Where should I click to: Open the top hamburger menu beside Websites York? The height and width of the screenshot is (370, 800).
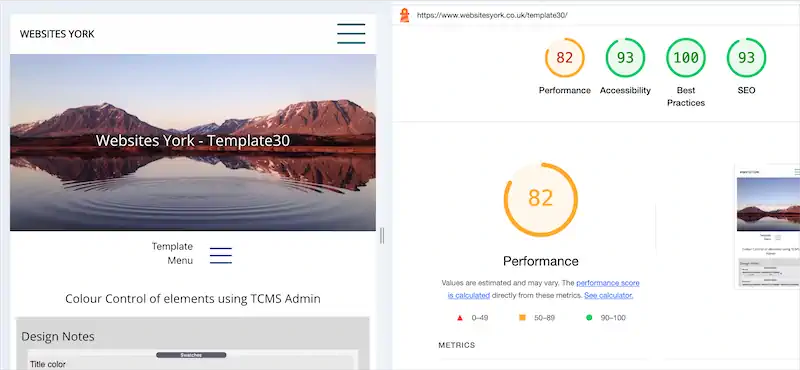pyautogui.click(x=351, y=34)
